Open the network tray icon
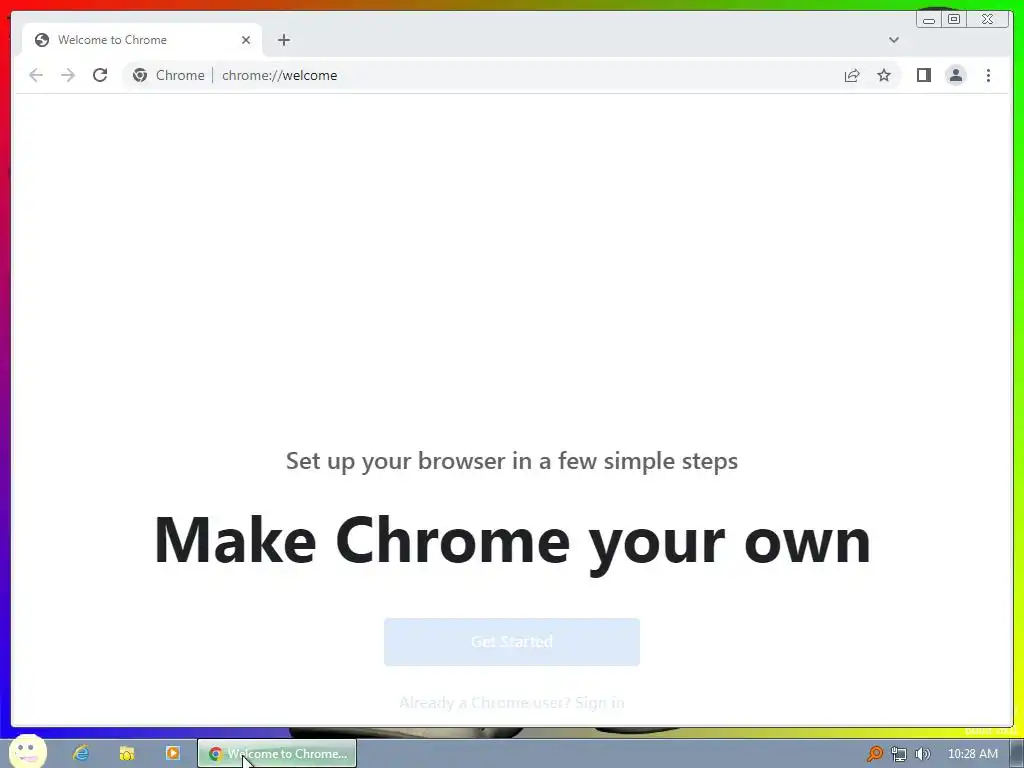Image resolution: width=1024 pixels, height=768 pixels. click(899, 754)
